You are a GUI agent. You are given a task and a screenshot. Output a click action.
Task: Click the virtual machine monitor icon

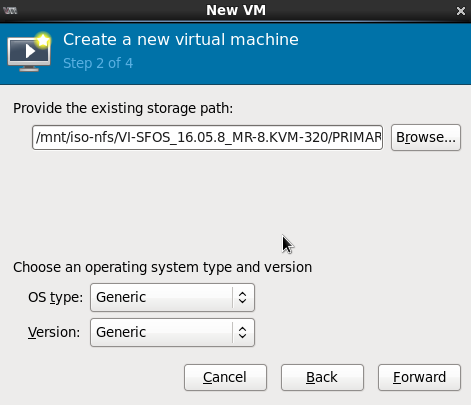click(29, 52)
